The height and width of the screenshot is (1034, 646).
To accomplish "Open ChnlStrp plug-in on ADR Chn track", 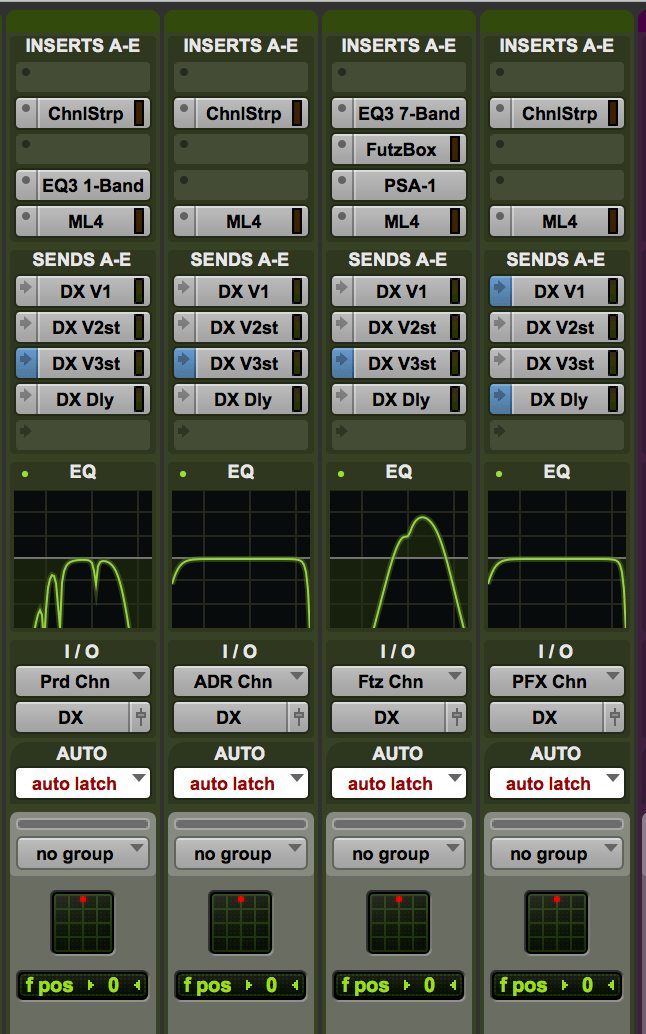I will pyautogui.click(x=244, y=113).
